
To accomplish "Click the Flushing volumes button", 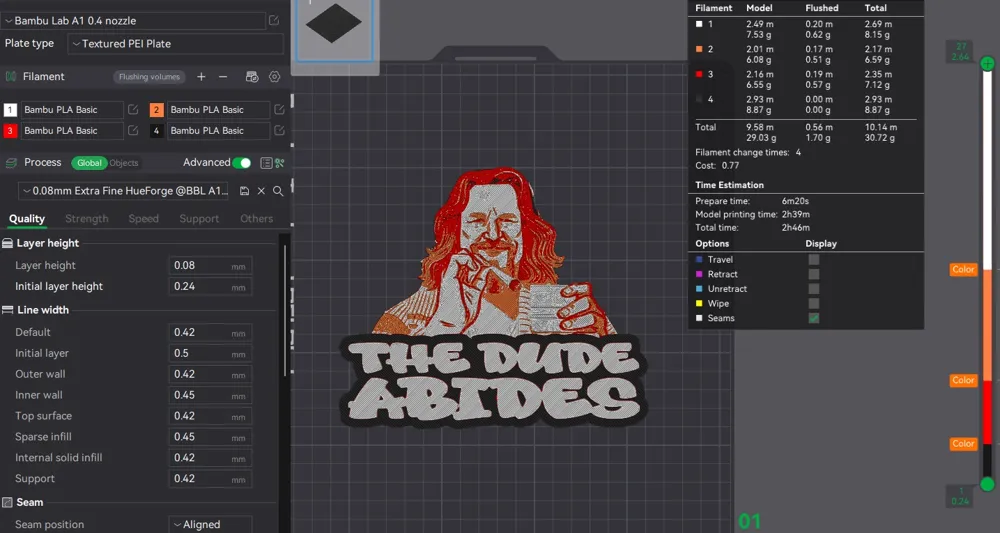I will [x=149, y=77].
